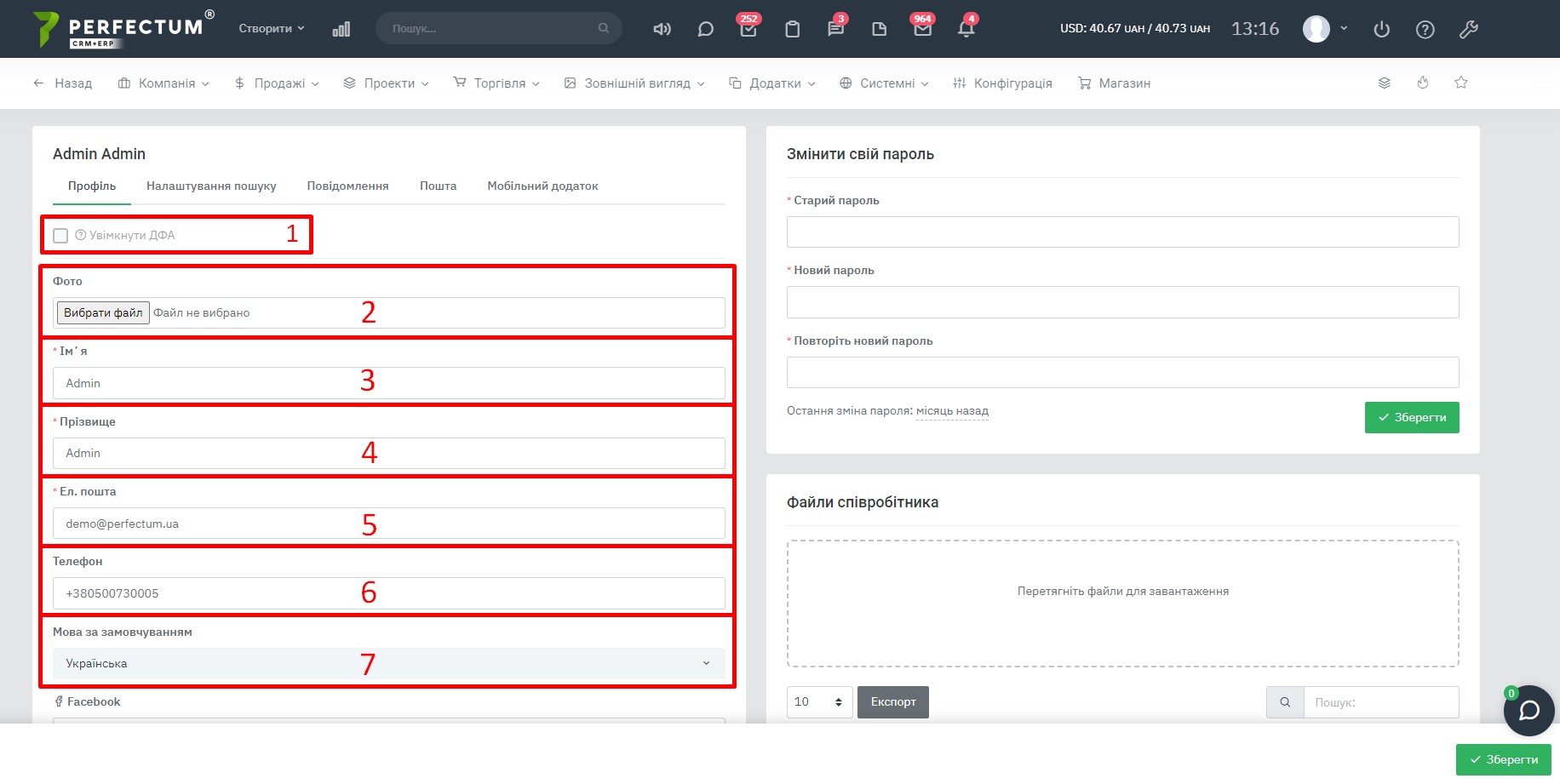The image size is (1560, 784).
Task: Click the statistics bar chart icon
Action: [341, 29]
